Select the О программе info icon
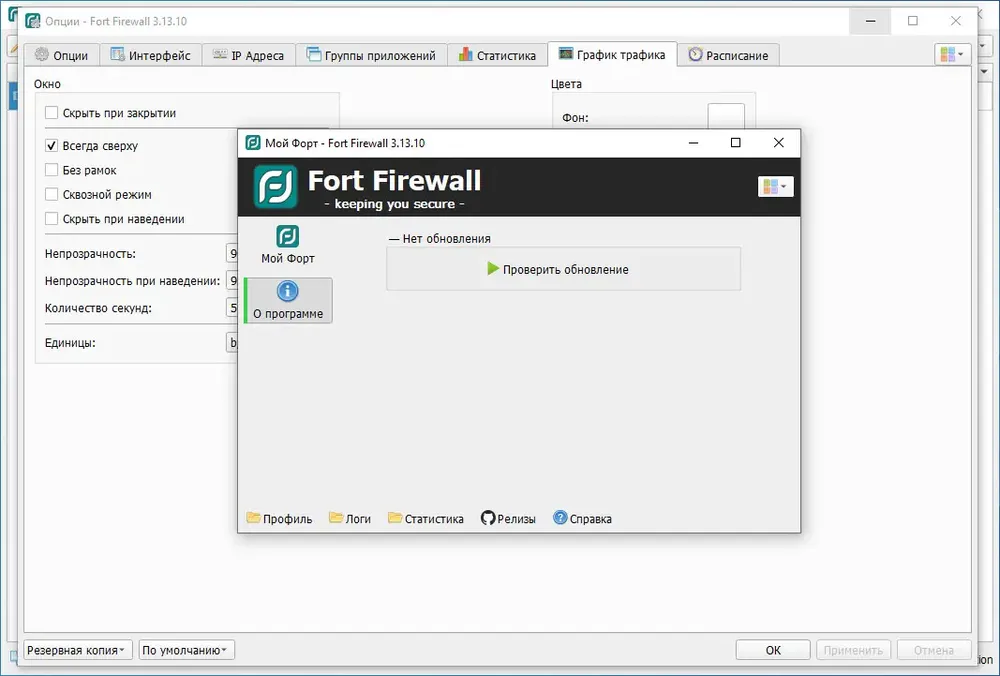The width and height of the screenshot is (1000, 676). [x=288, y=291]
